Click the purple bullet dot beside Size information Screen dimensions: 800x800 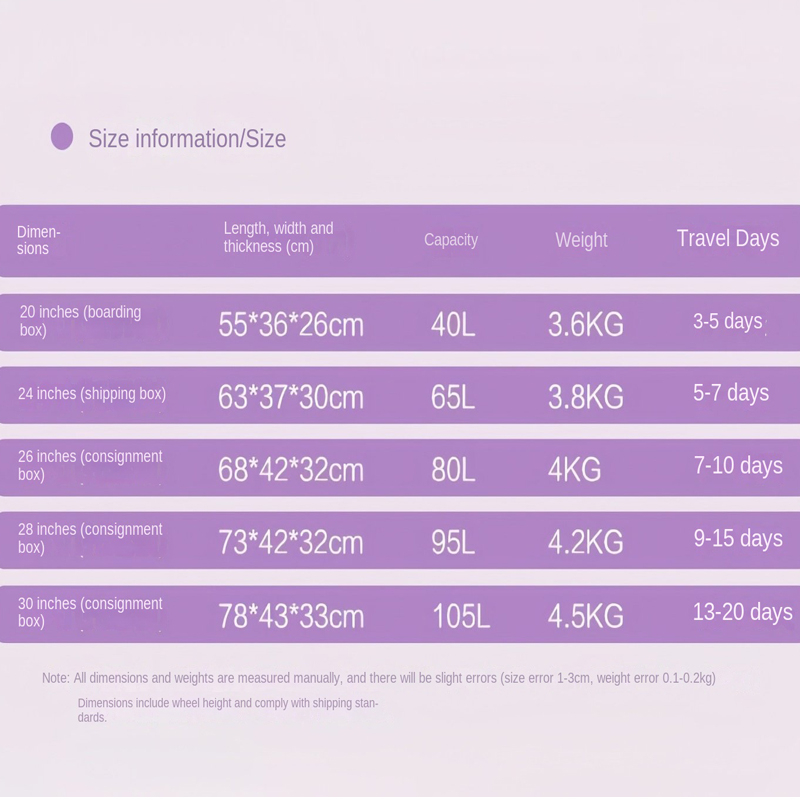(62, 137)
